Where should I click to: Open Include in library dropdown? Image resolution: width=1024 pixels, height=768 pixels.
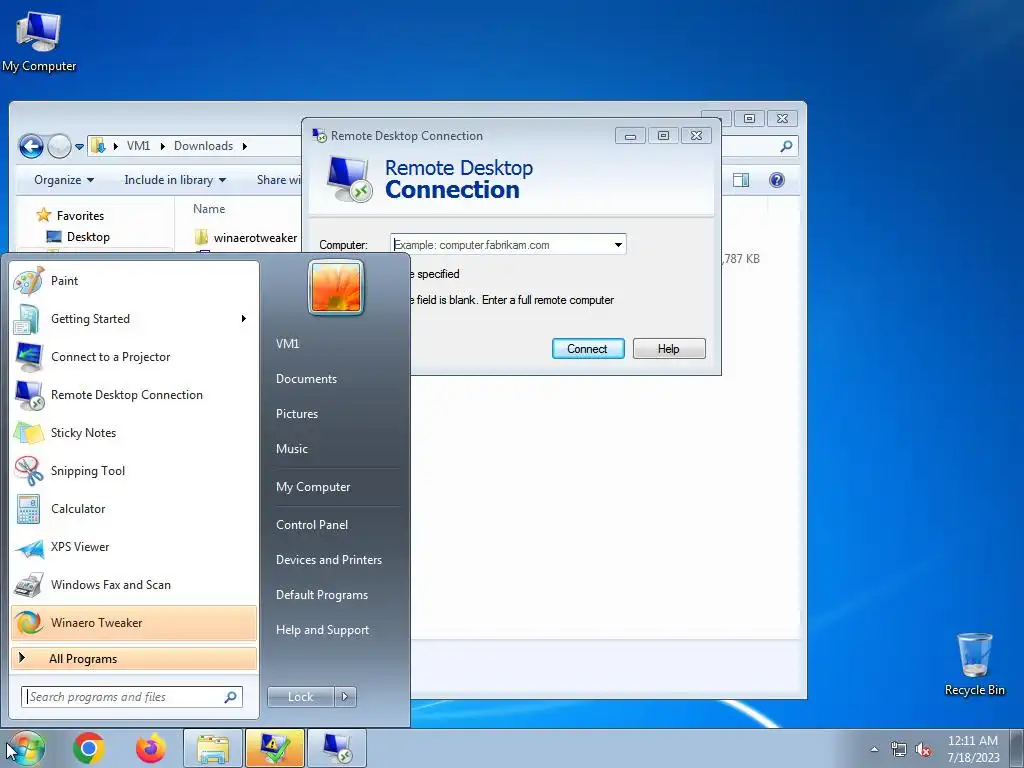tap(175, 180)
